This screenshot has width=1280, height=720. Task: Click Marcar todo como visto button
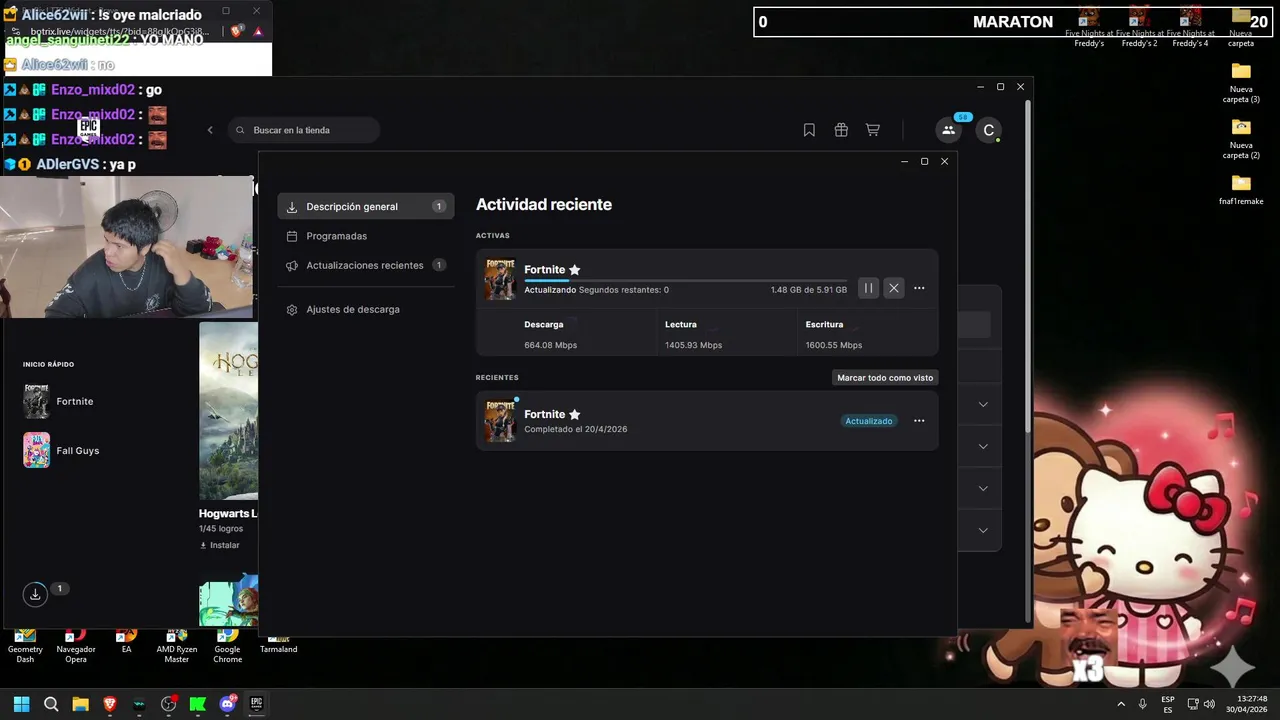pos(885,378)
